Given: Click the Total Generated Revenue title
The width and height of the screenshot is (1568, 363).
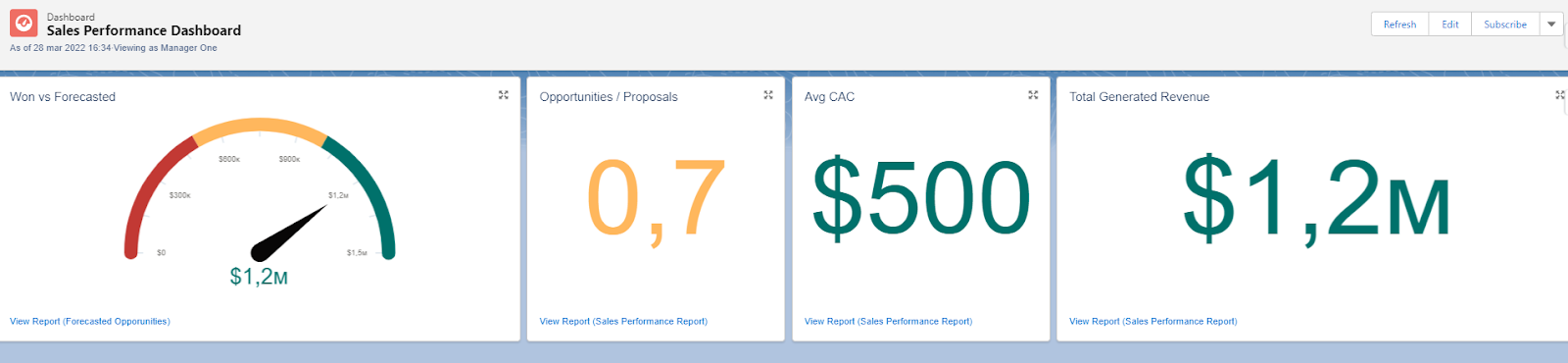Looking at the screenshot, I should pos(1139,96).
